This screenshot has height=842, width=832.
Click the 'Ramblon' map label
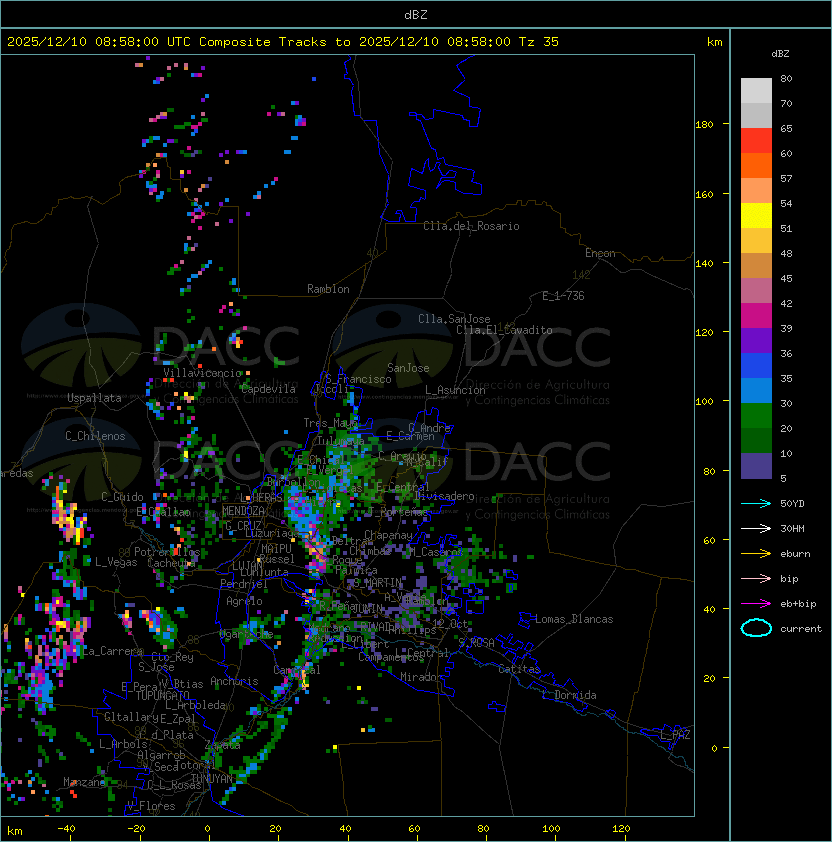328,289
